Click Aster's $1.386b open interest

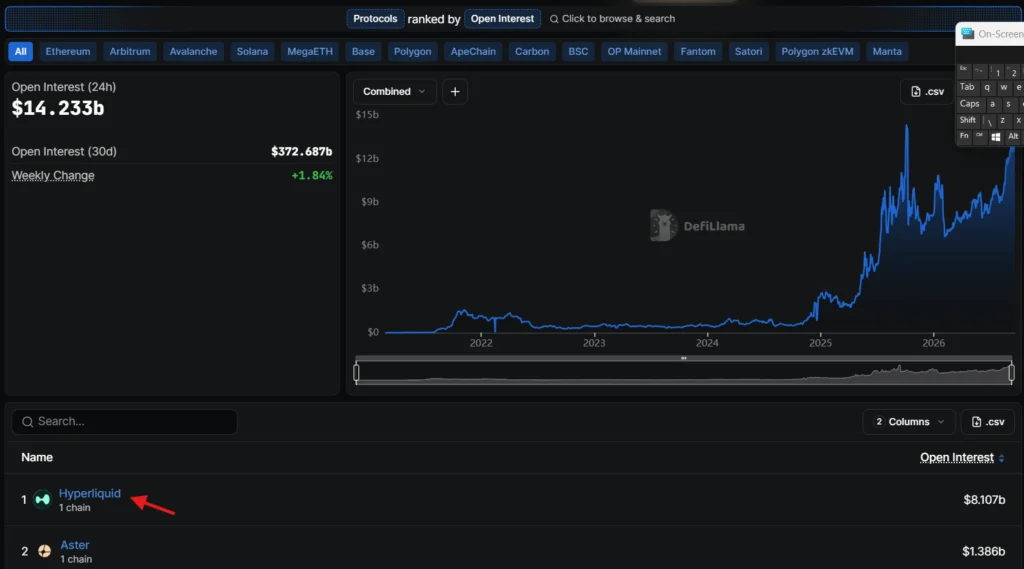(x=984, y=551)
